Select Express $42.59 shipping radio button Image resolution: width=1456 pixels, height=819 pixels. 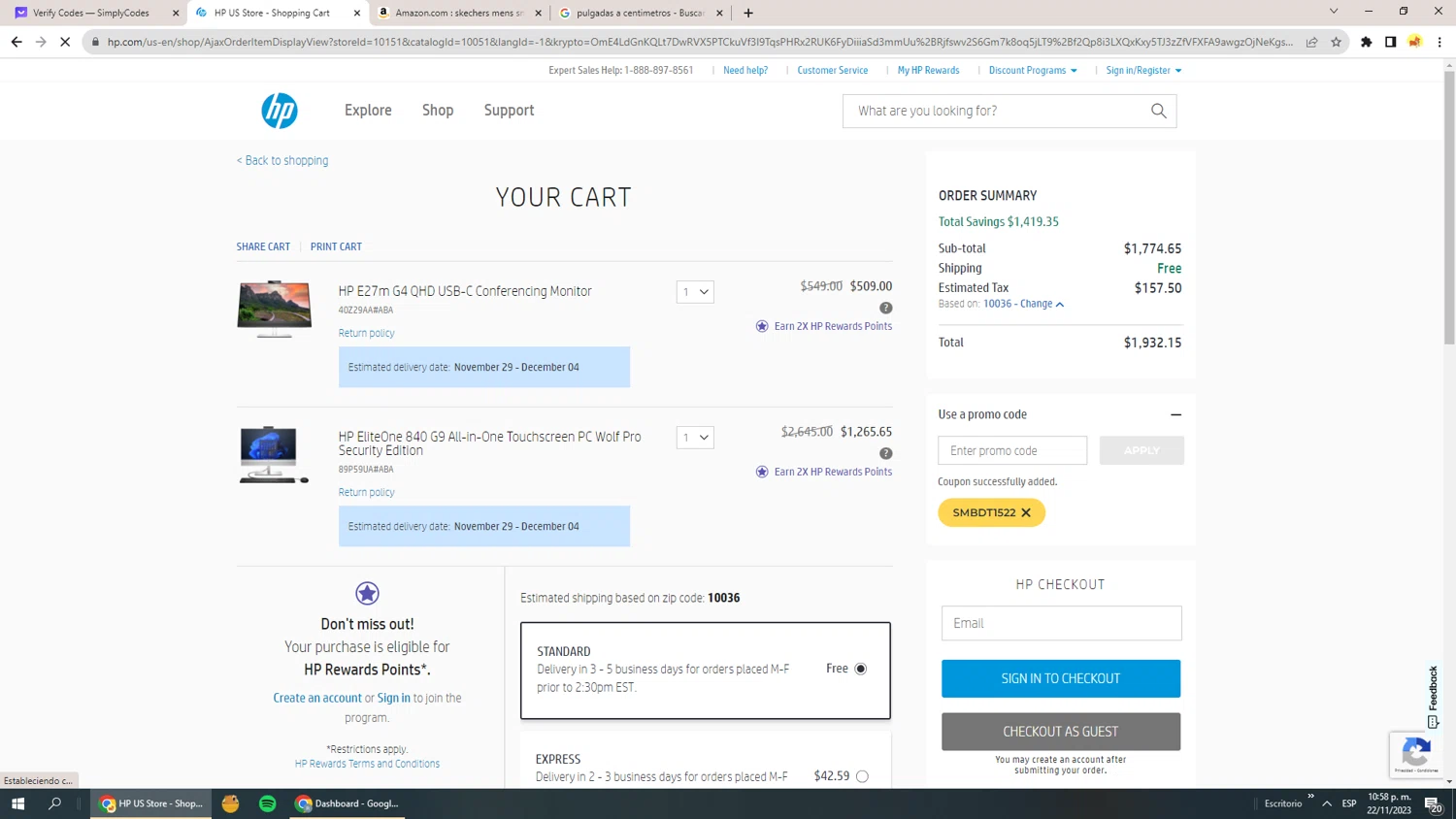coord(862,776)
